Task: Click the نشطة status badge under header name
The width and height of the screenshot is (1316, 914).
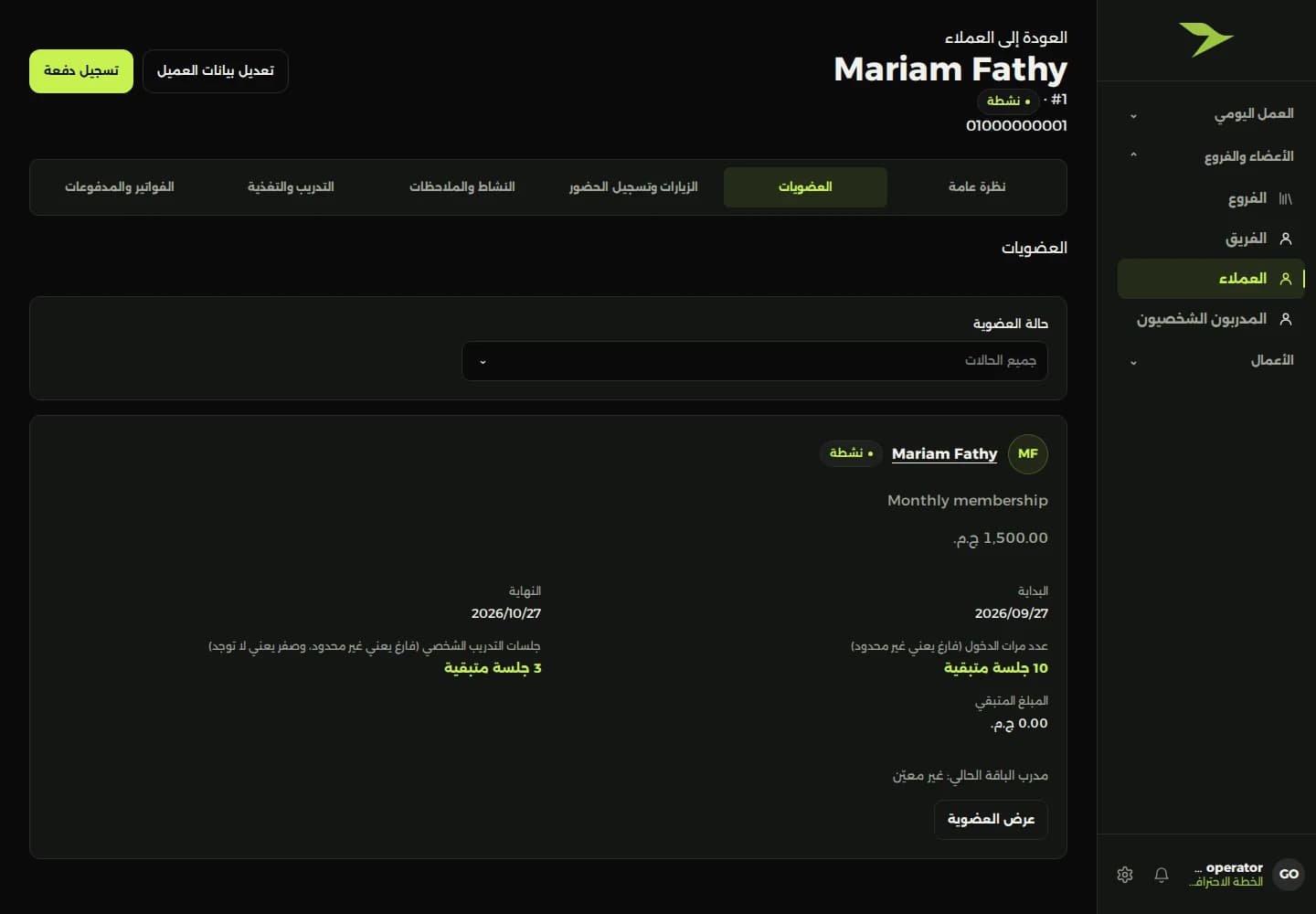Action: tap(1008, 101)
